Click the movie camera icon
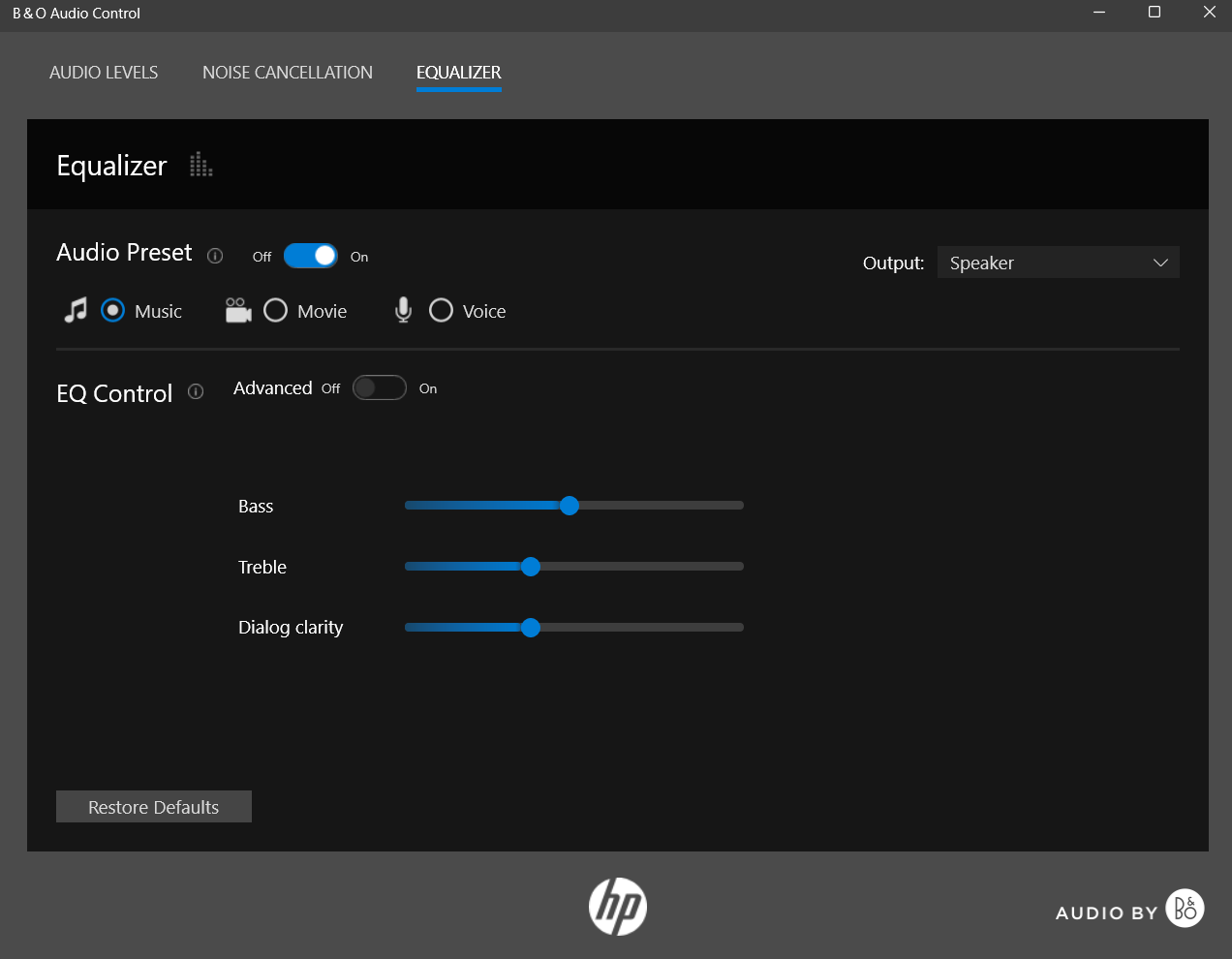Viewport: 1232px width, 959px height. [x=238, y=310]
